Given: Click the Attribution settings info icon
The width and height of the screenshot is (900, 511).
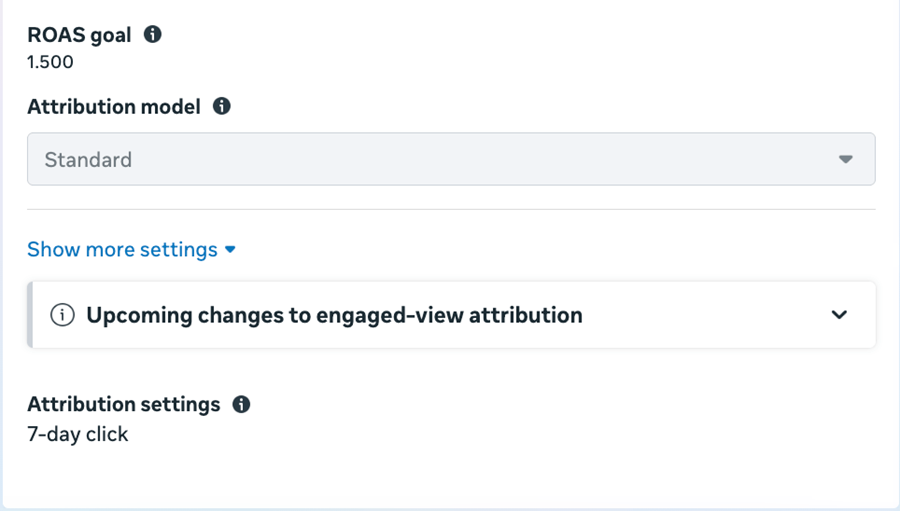Looking at the screenshot, I should (241, 404).
